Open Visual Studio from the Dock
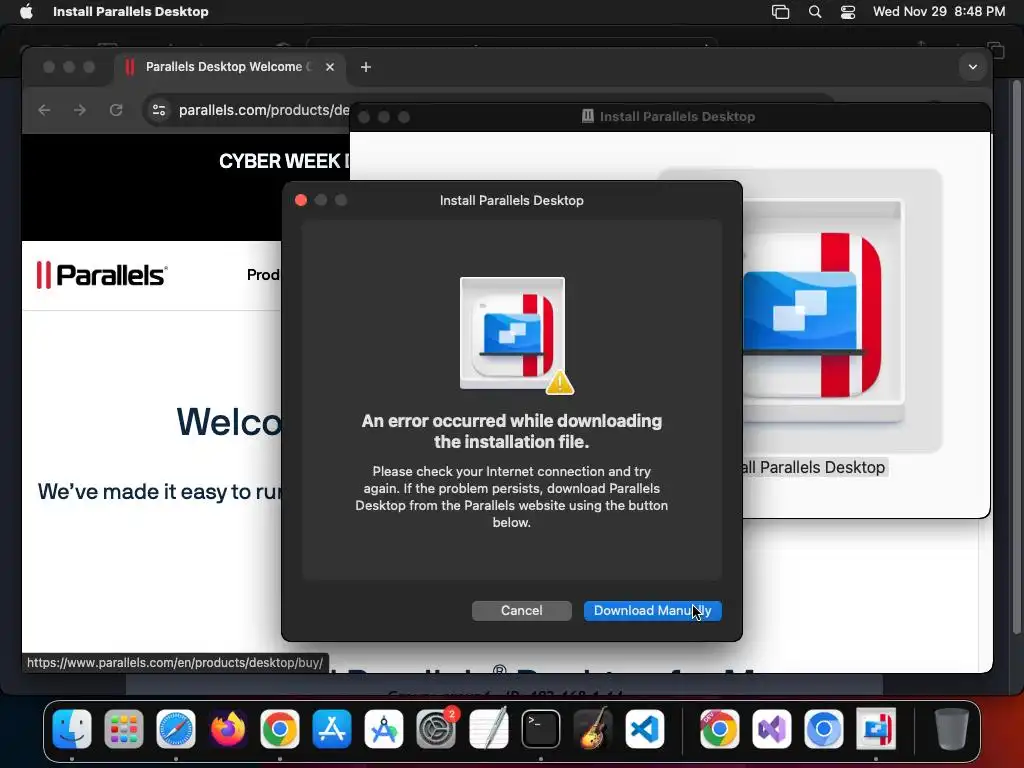1024x768 pixels. [x=771, y=729]
